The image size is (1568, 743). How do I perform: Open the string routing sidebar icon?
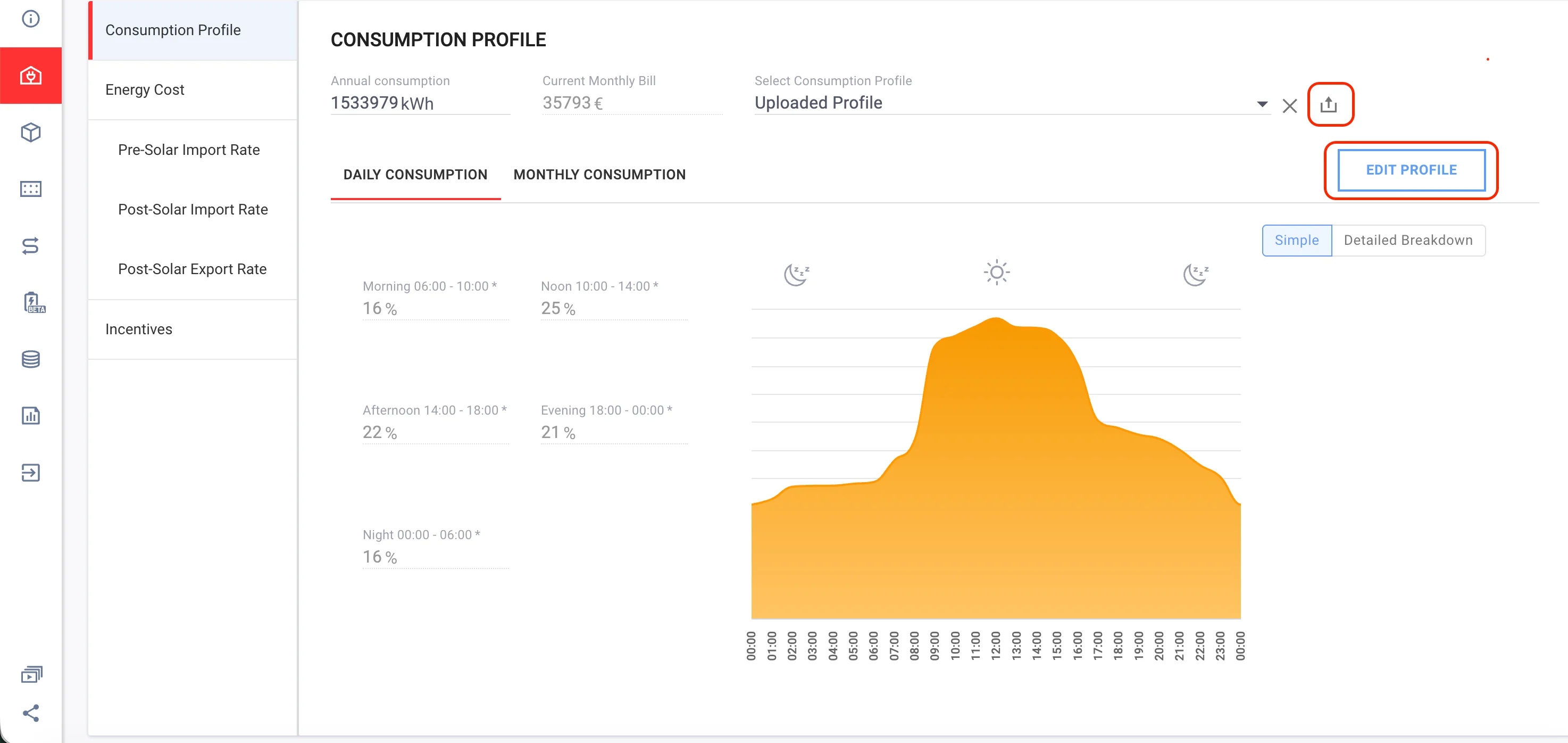click(30, 245)
